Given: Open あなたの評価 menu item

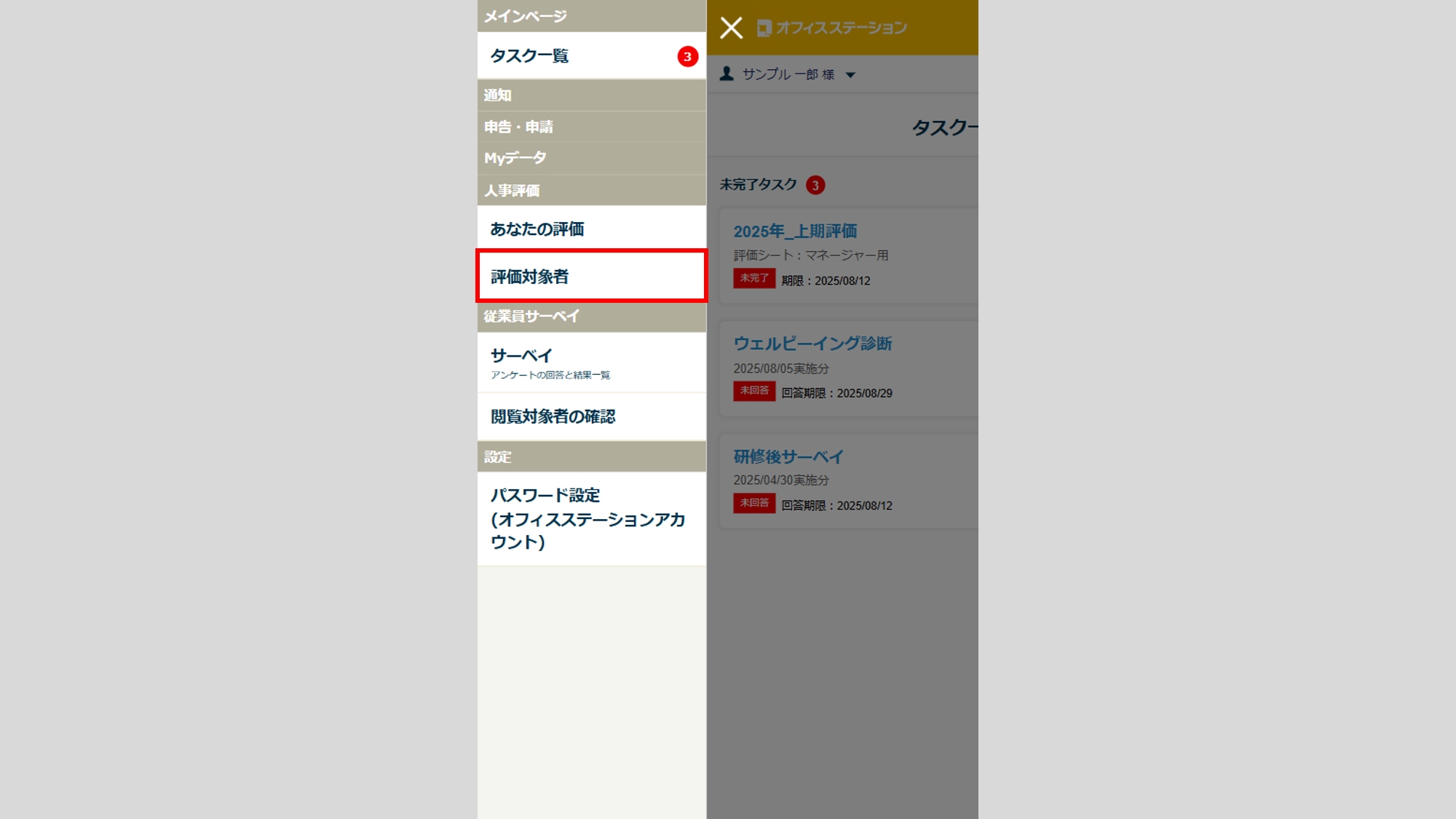Looking at the screenshot, I should point(592,229).
